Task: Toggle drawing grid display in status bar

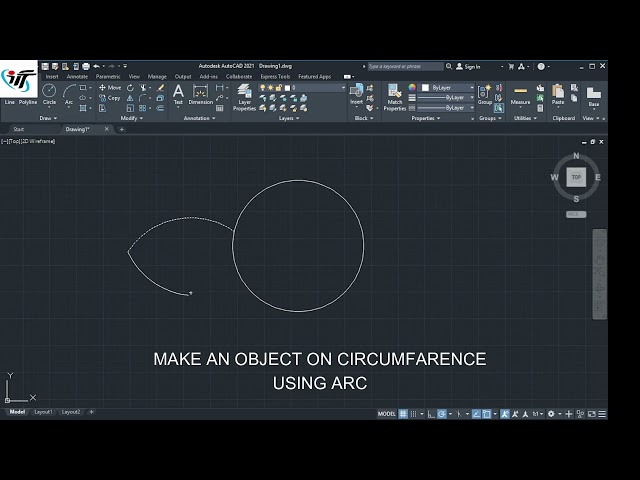Action: 403,414
